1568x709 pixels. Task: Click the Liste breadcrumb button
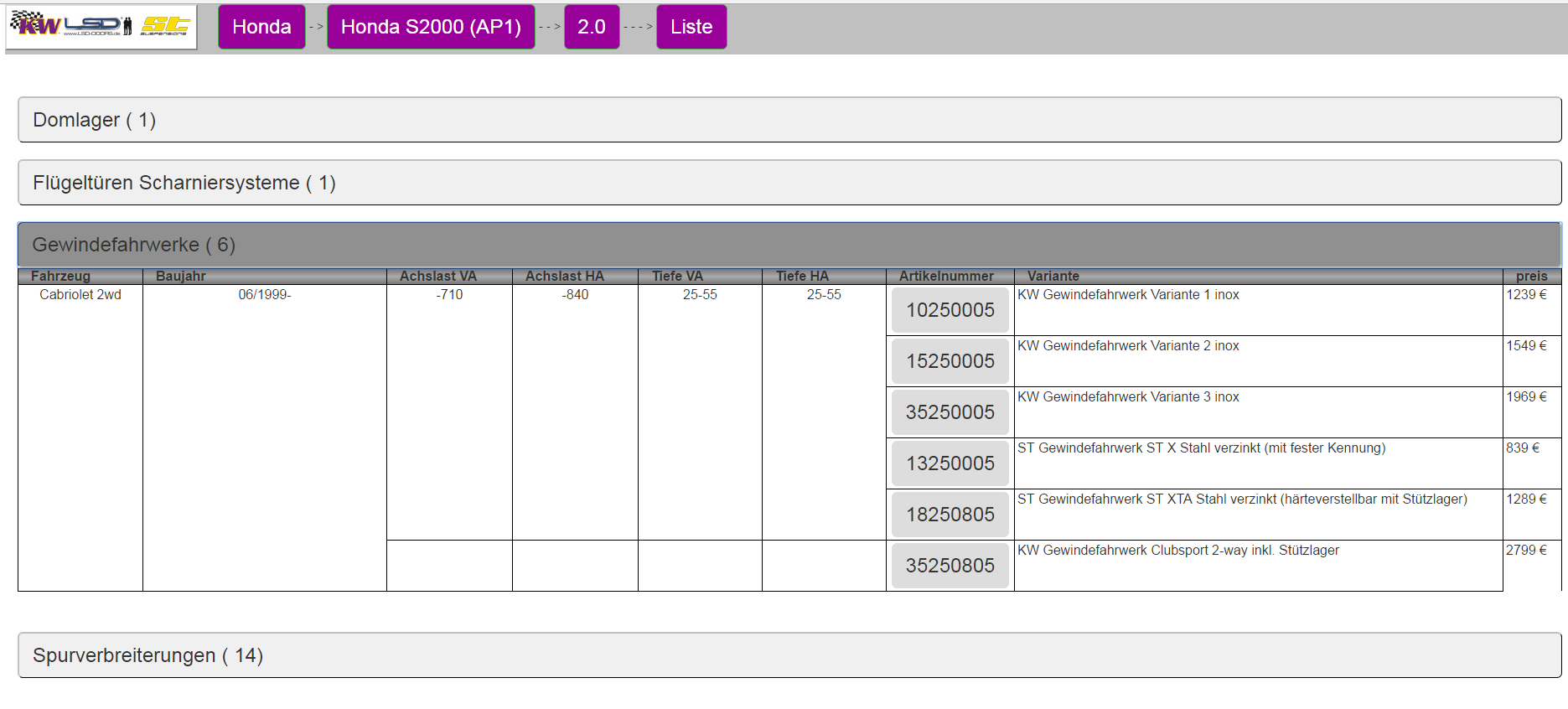691,27
